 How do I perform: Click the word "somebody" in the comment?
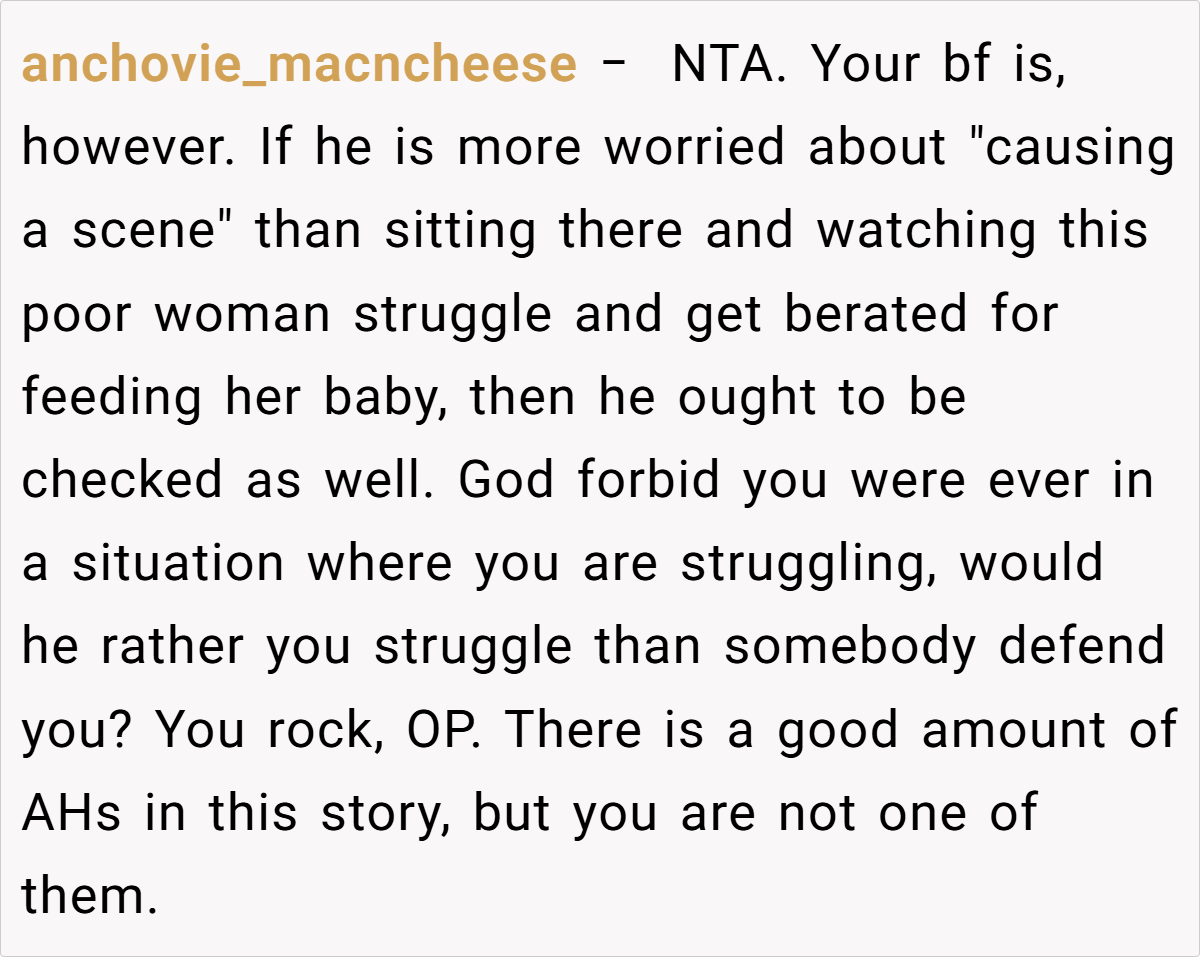(849, 646)
